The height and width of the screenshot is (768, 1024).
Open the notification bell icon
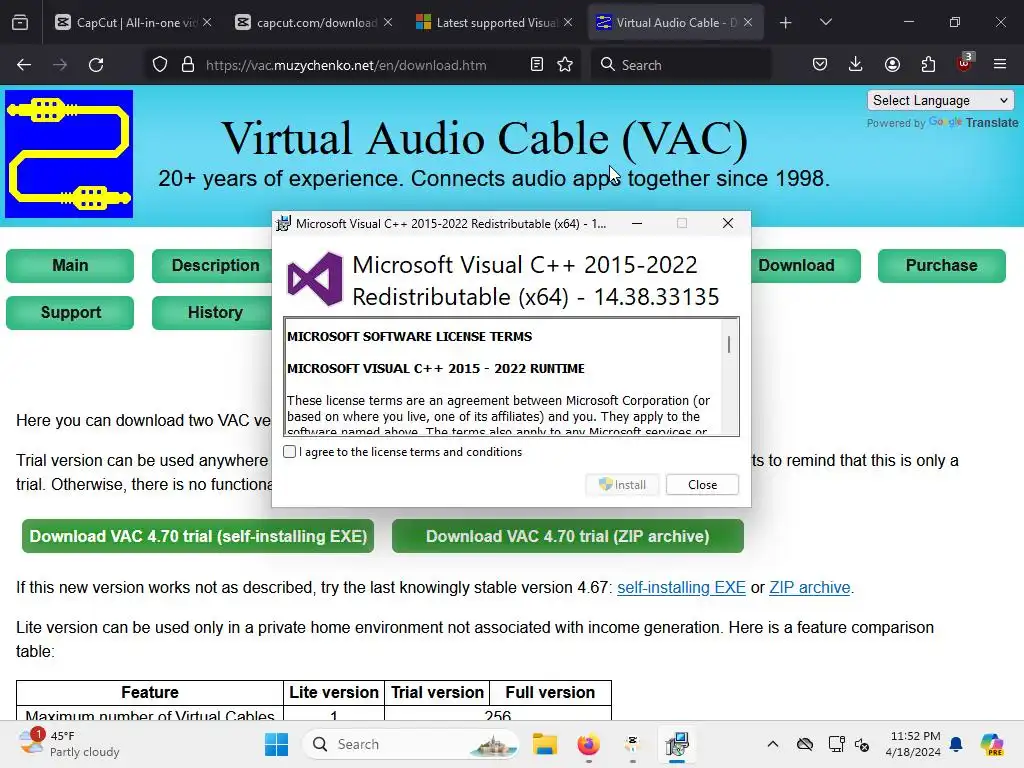tap(956, 744)
